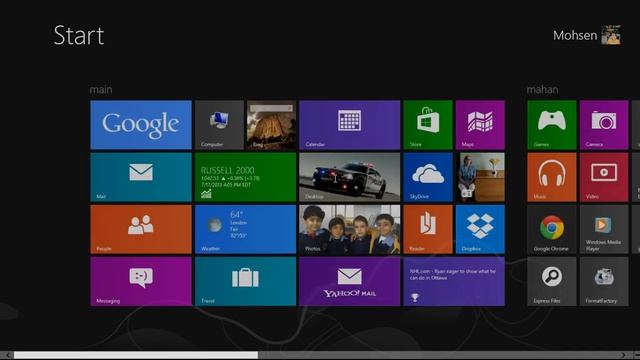The width and height of the screenshot is (640, 360).
Task: Click the main group header
Action: (x=101, y=89)
